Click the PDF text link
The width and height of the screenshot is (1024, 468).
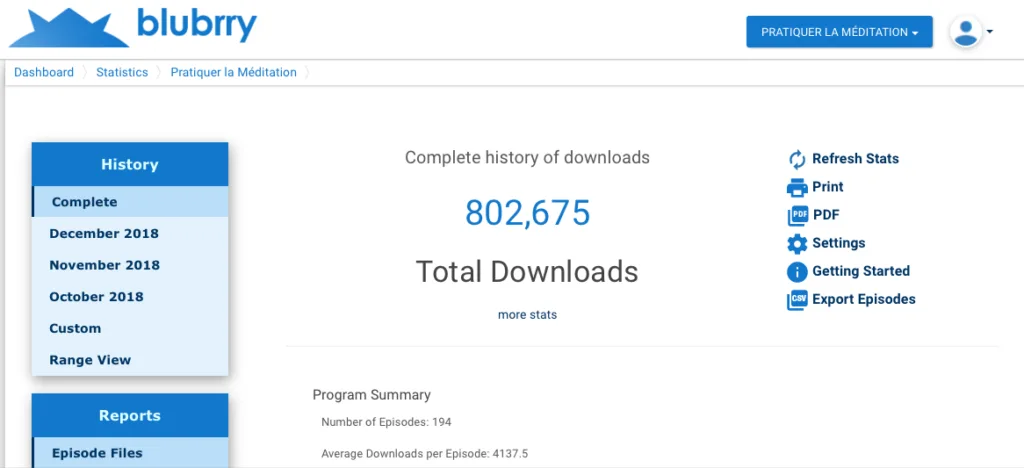pyautogui.click(x=825, y=215)
